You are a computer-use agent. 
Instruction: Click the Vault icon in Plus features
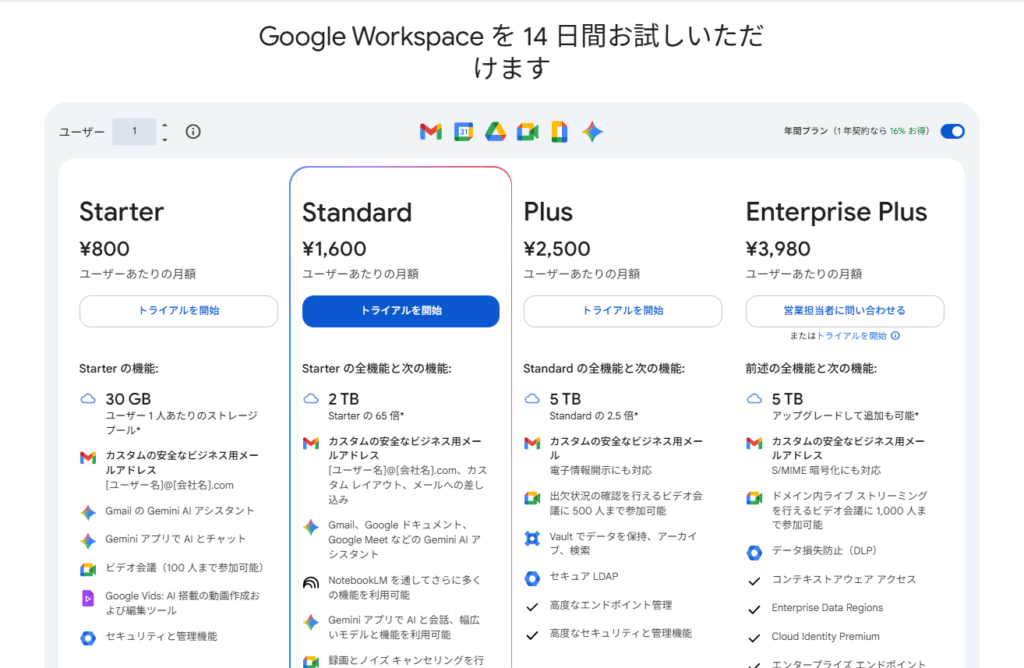click(x=532, y=538)
